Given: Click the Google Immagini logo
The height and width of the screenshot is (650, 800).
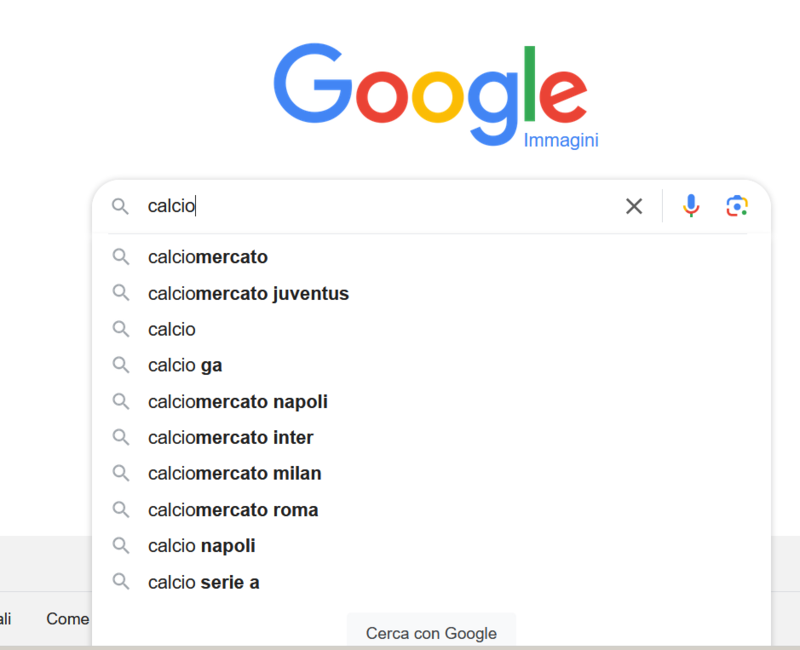Looking at the screenshot, I should click(x=435, y=96).
